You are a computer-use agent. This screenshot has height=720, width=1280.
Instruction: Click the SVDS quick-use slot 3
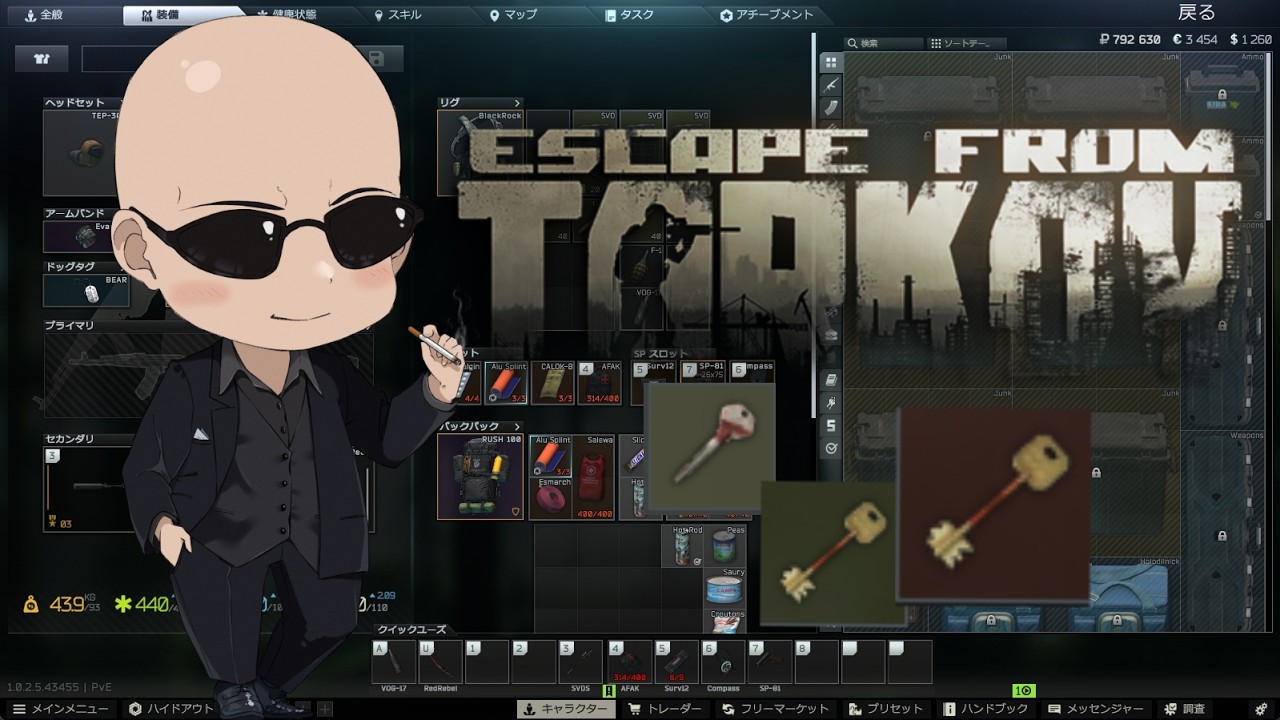[x=581, y=664]
